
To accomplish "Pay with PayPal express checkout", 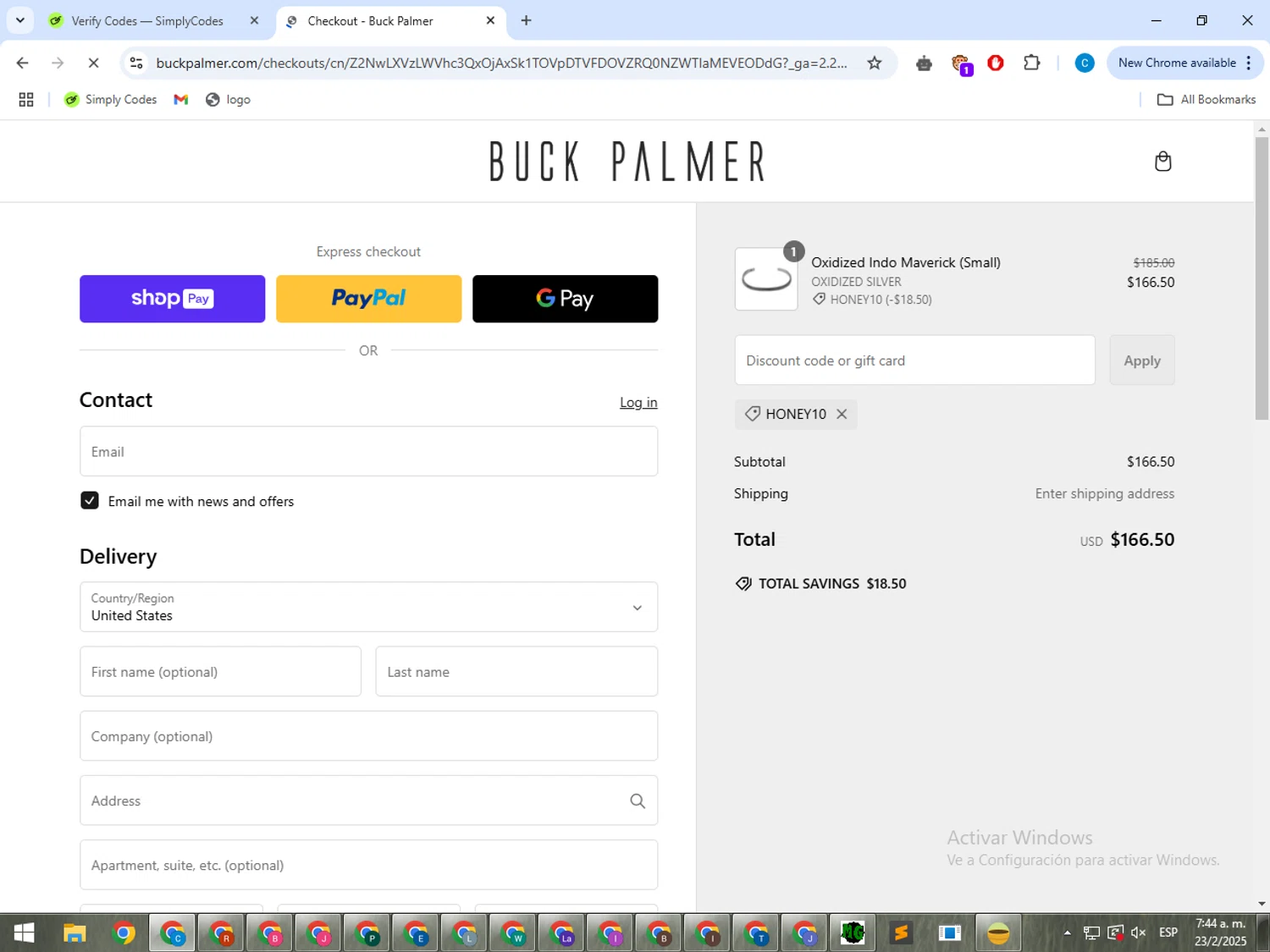I will point(368,299).
